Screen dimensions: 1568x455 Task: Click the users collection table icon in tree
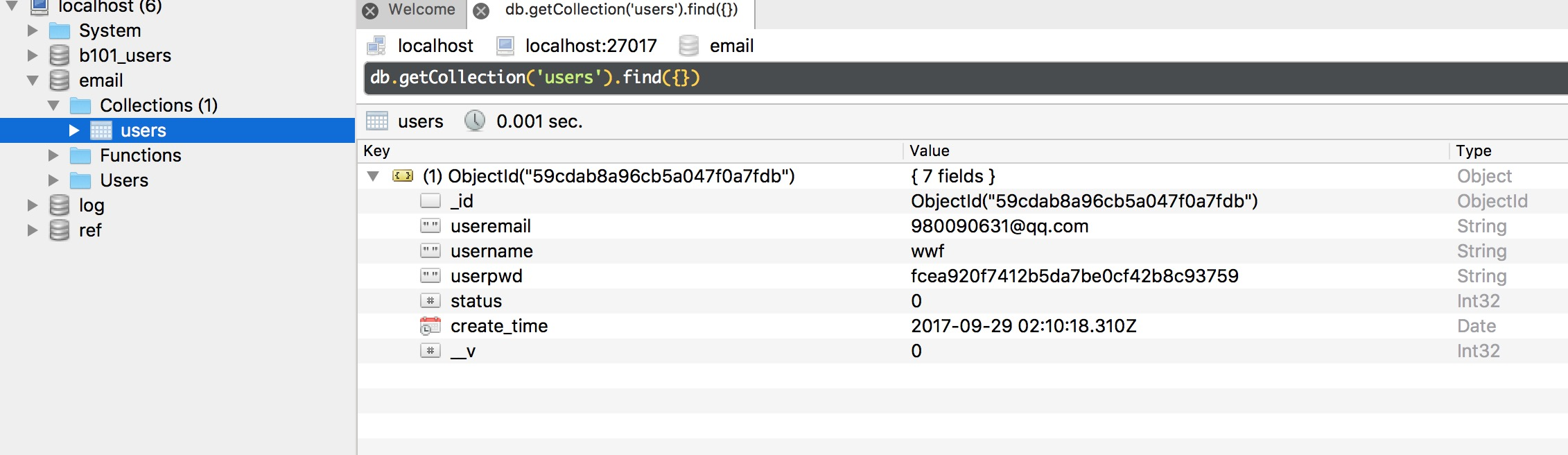point(101,130)
